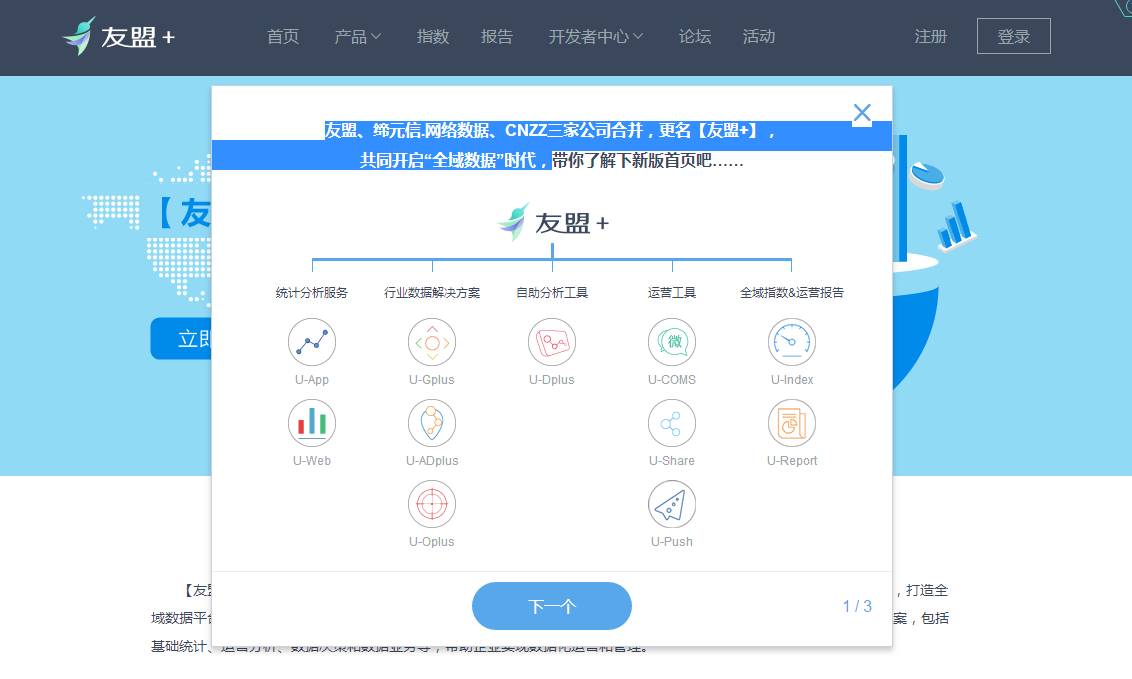The image size is (1132, 679).
Task: Select the U-Gplus icon
Action: click(432, 342)
